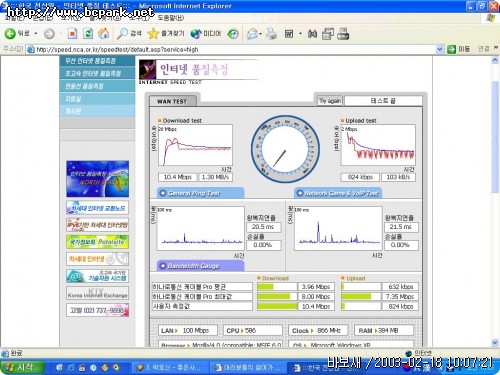The image size is (500, 375).
Task: Select 전용선 품질측정 in sidebar menu
Action: (x=97, y=86)
